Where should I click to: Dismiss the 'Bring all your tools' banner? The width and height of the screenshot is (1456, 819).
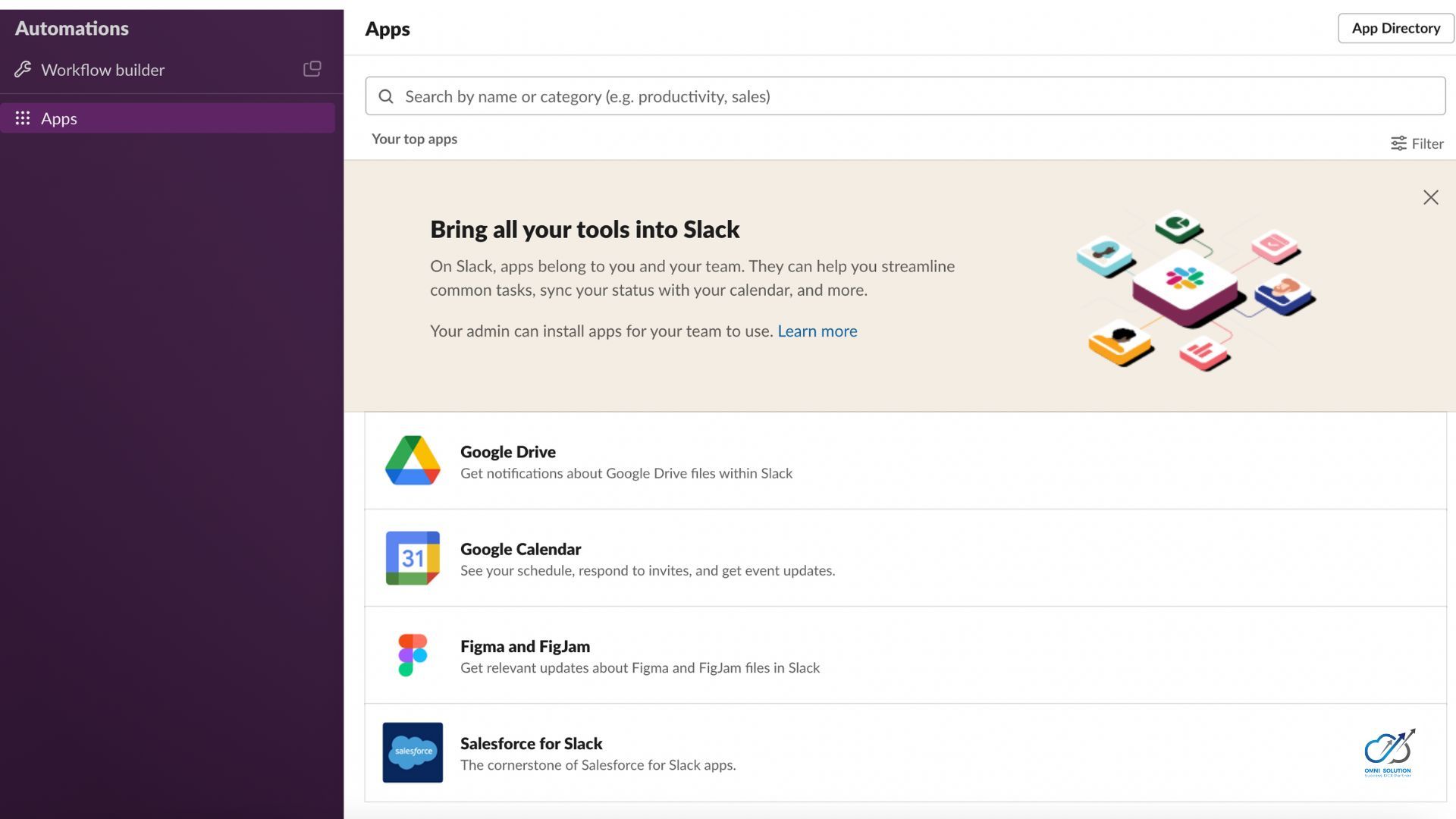pyautogui.click(x=1430, y=198)
